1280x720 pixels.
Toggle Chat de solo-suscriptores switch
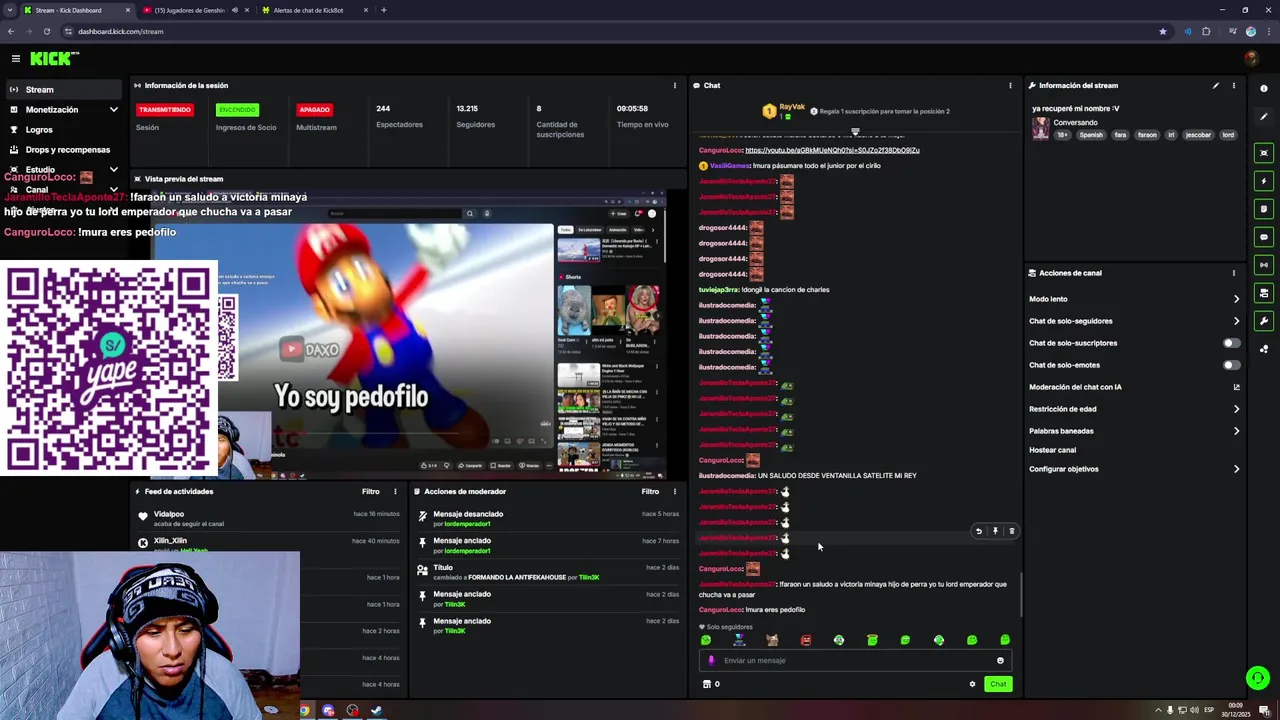pos(1232,343)
